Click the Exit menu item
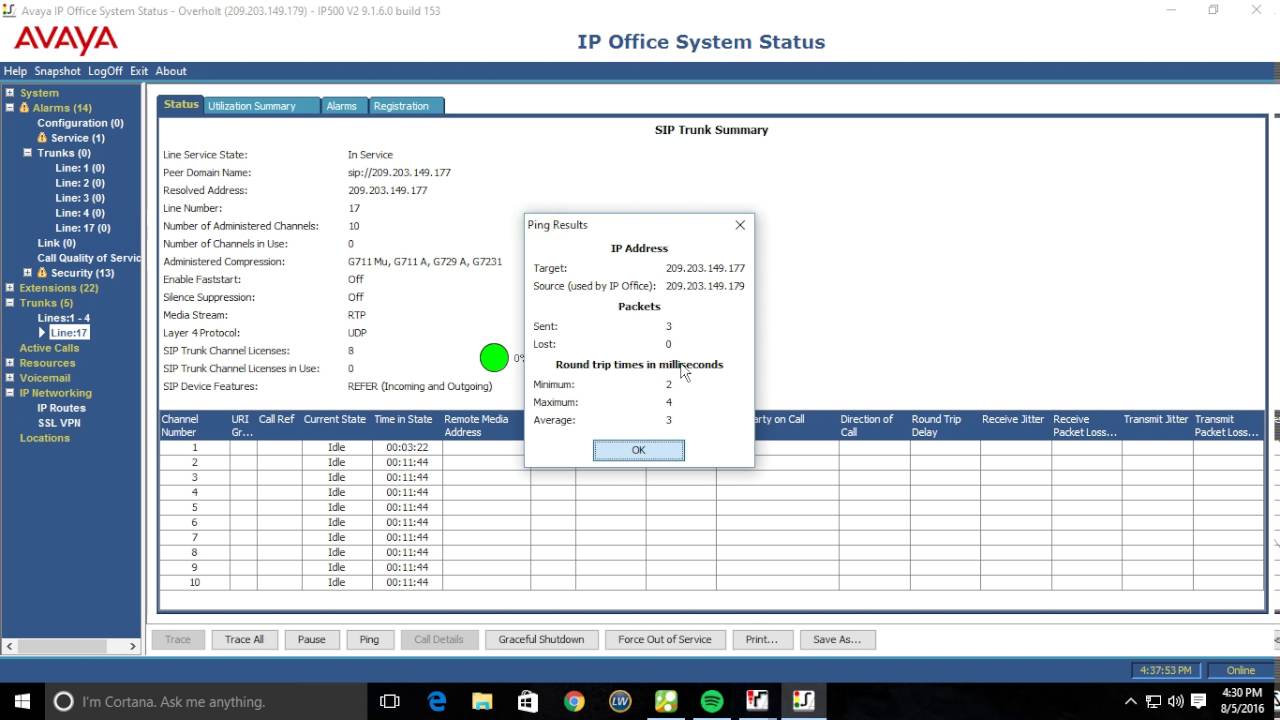Viewport: 1280px width, 720px height. 138,71
